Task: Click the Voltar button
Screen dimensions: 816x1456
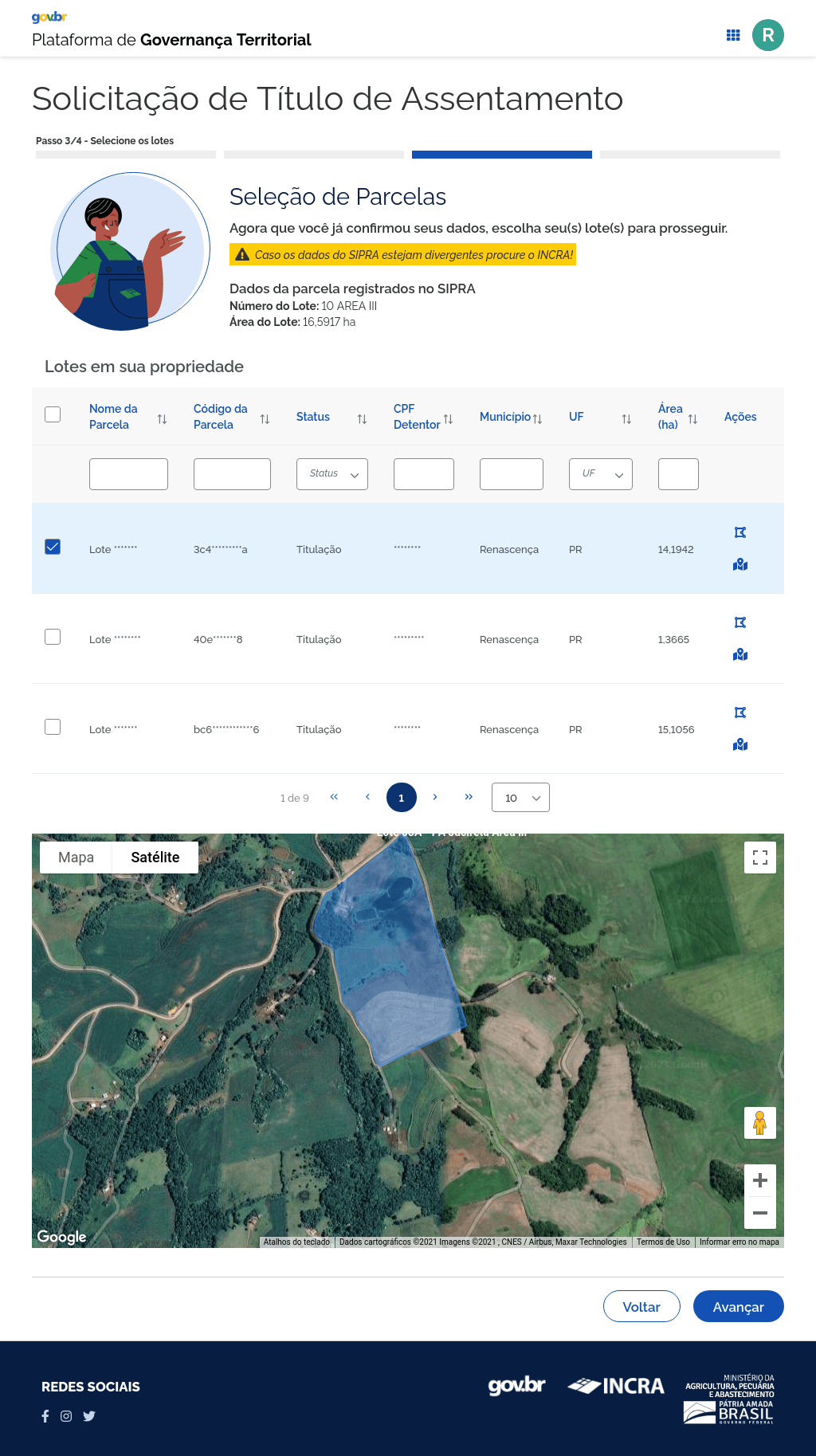Action: pyautogui.click(x=641, y=1307)
